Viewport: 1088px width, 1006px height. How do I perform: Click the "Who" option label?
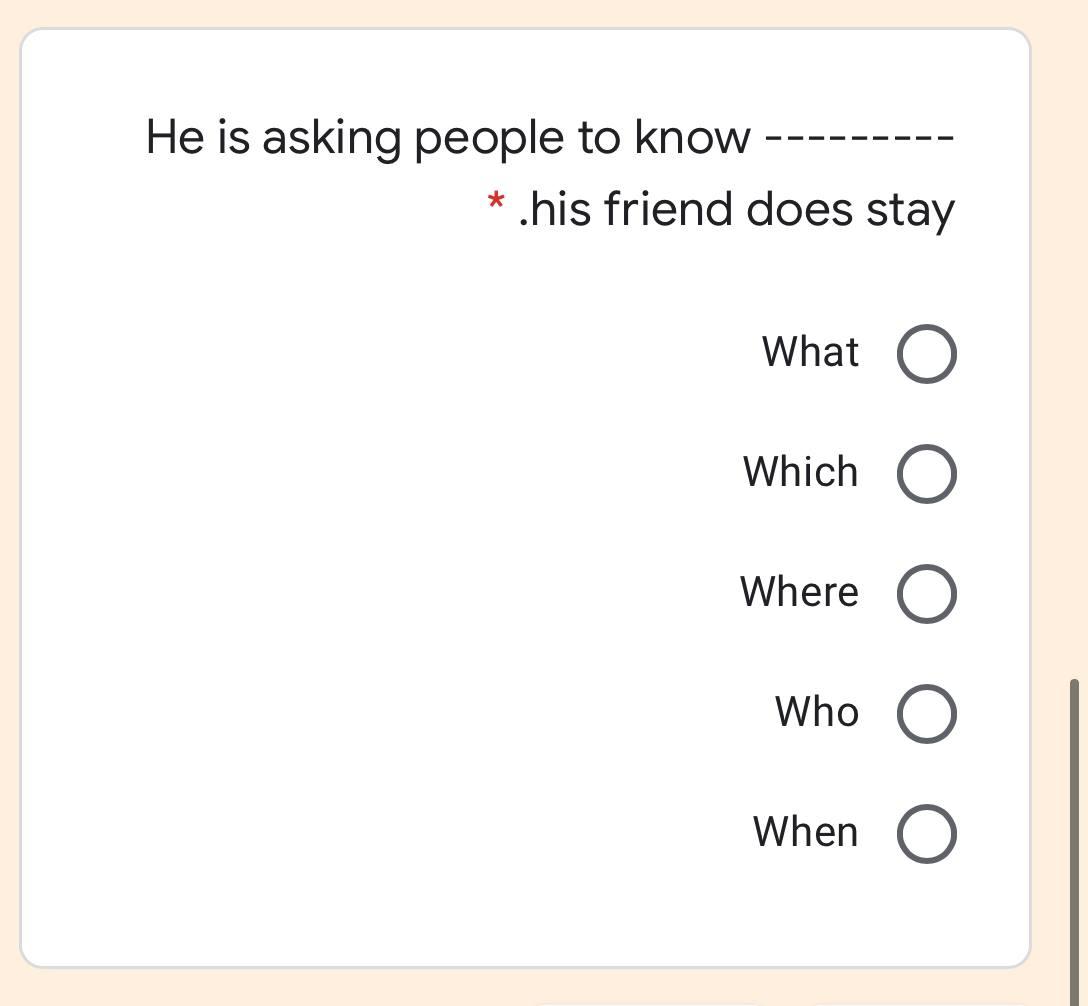pos(816,712)
